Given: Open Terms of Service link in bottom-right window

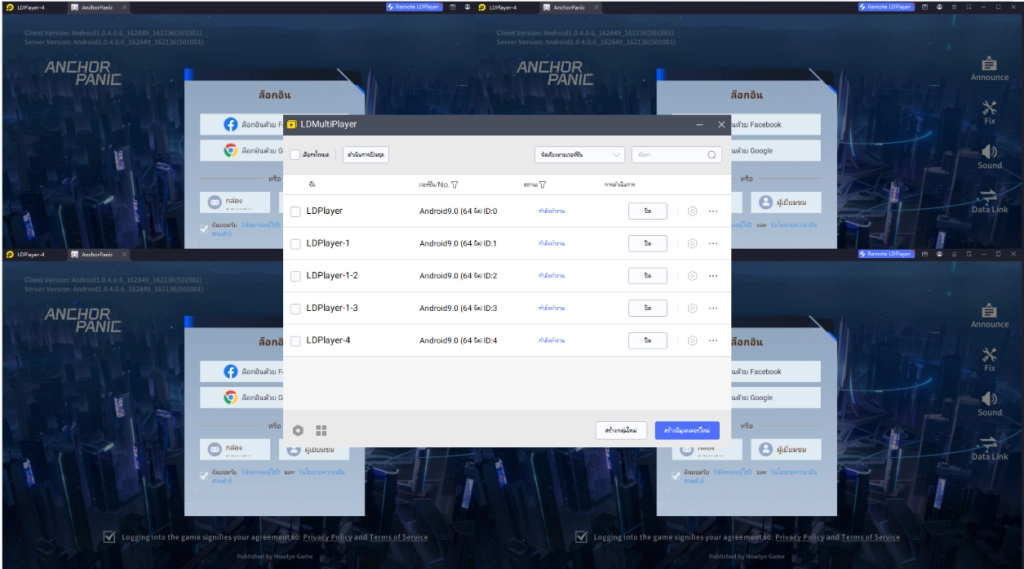Looking at the screenshot, I should point(870,537).
